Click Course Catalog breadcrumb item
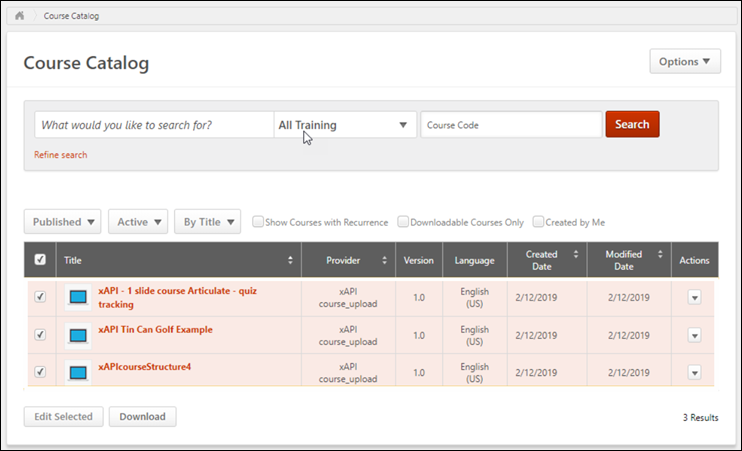Image resolution: width=742 pixels, height=451 pixels. tap(71, 16)
